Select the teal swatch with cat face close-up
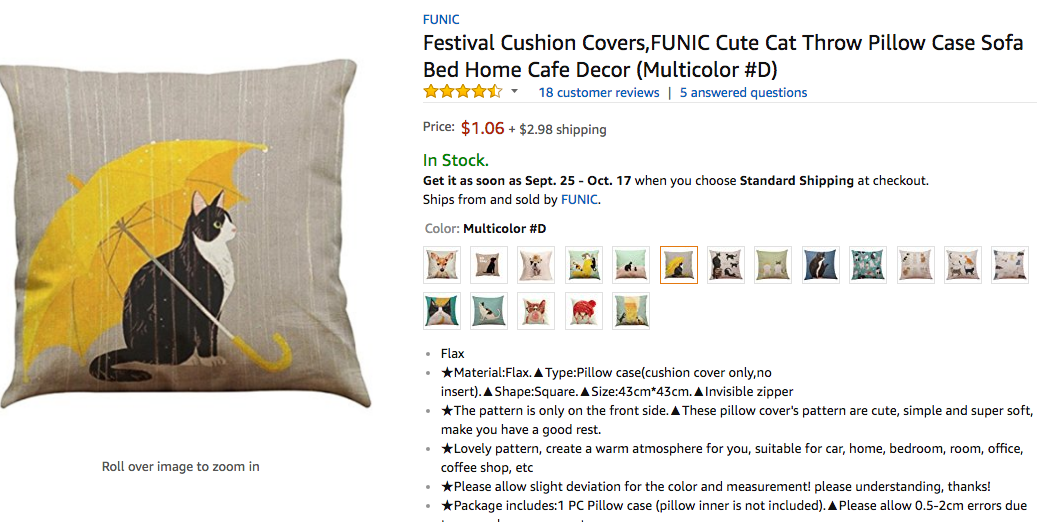1037x522 pixels. coord(442,311)
